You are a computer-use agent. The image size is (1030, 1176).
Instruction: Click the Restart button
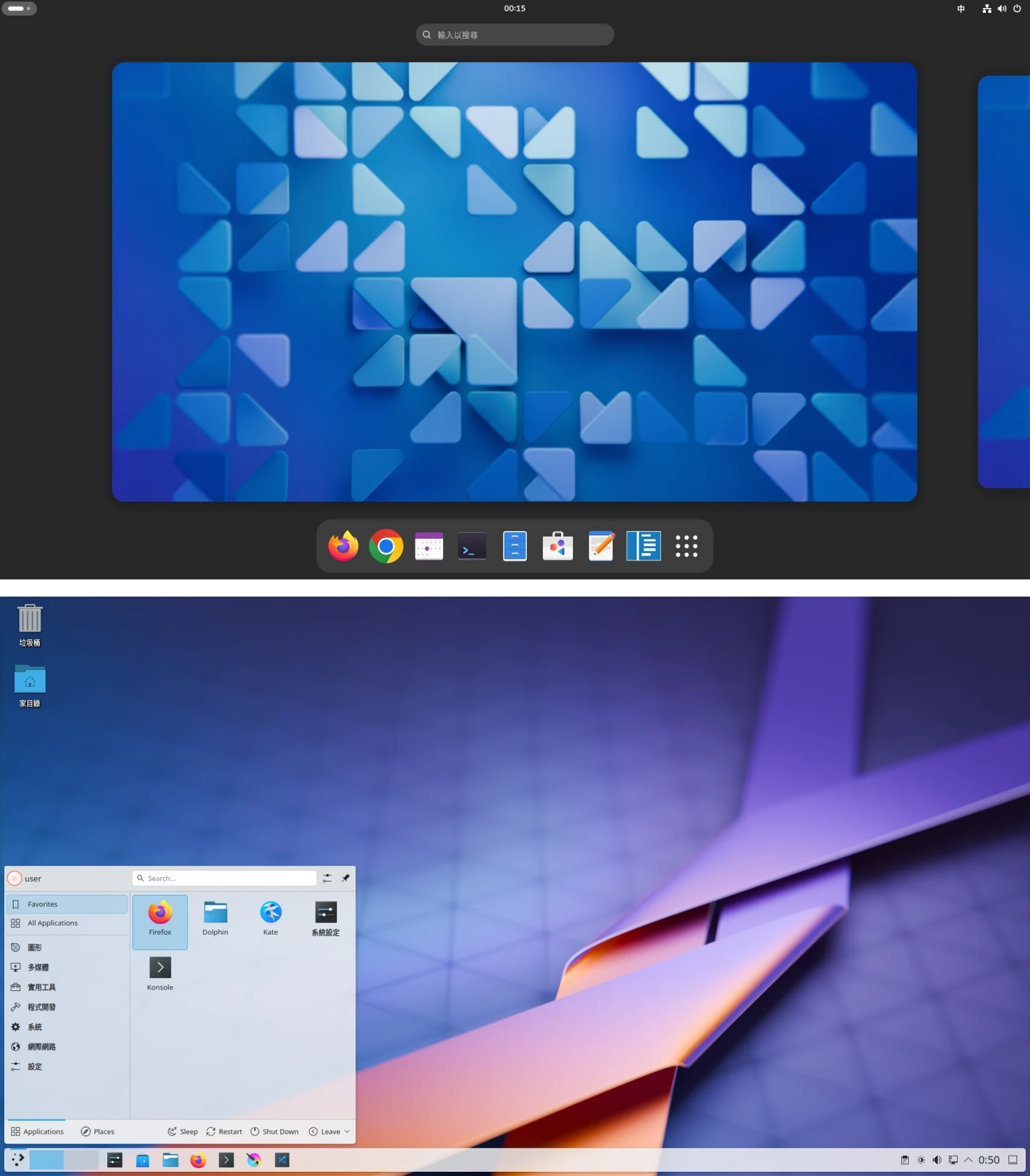pyautogui.click(x=224, y=1131)
